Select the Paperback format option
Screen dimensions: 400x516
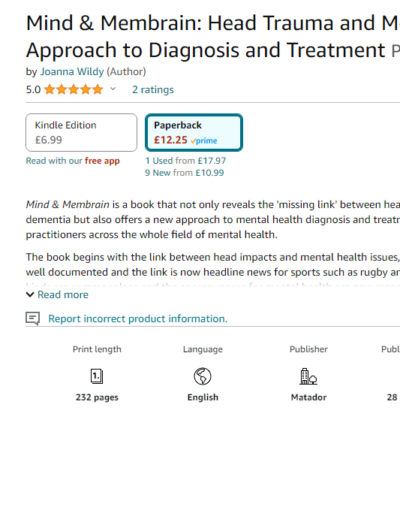(194, 133)
